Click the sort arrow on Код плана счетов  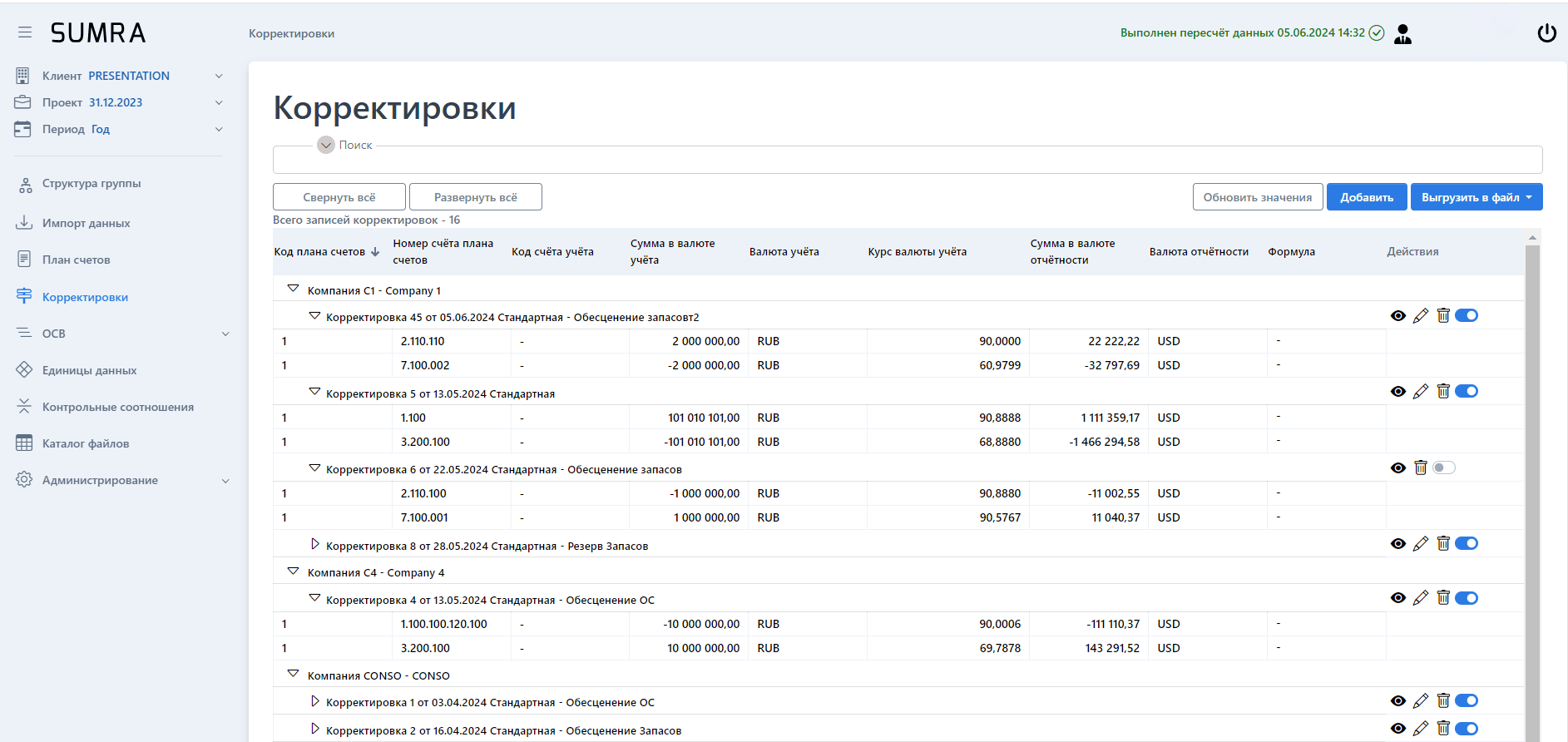[x=375, y=252]
